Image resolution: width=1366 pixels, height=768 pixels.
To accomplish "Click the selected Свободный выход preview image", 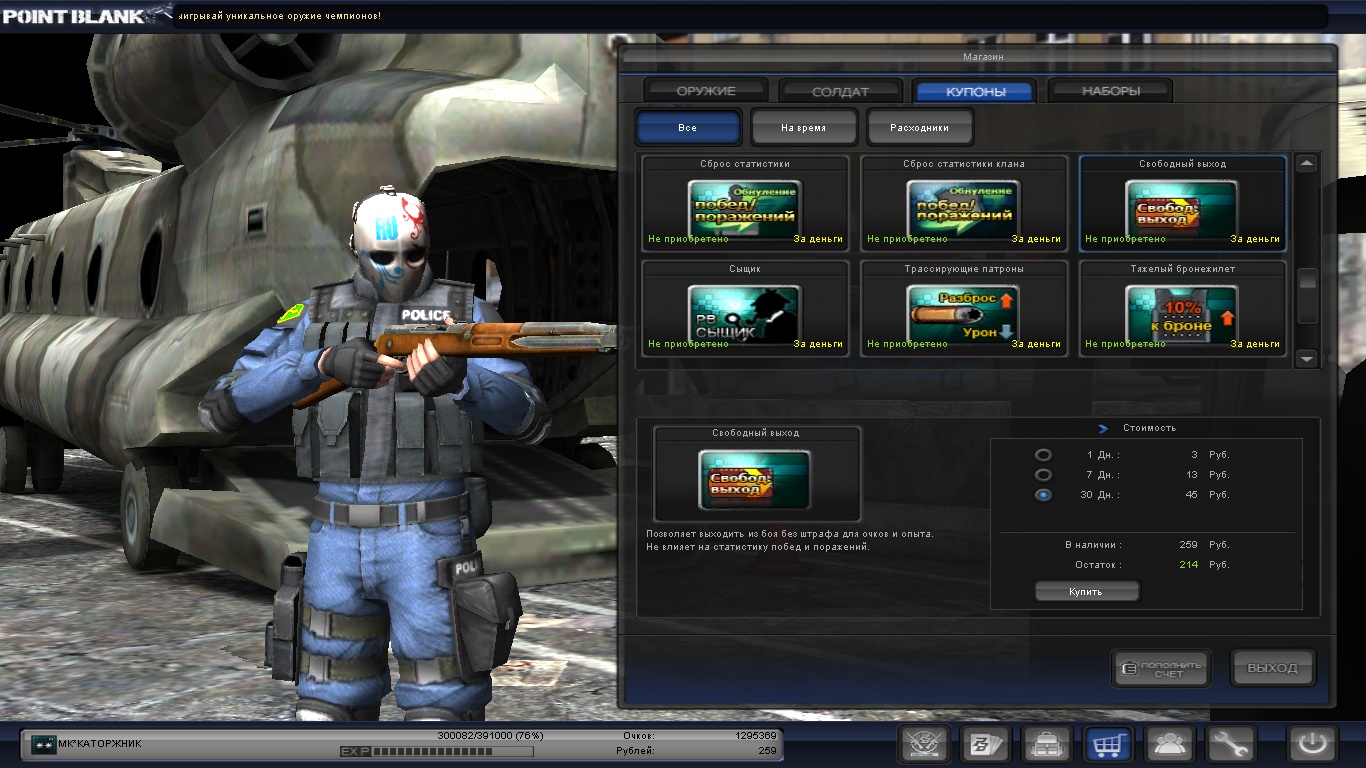I will click(x=755, y=479).
